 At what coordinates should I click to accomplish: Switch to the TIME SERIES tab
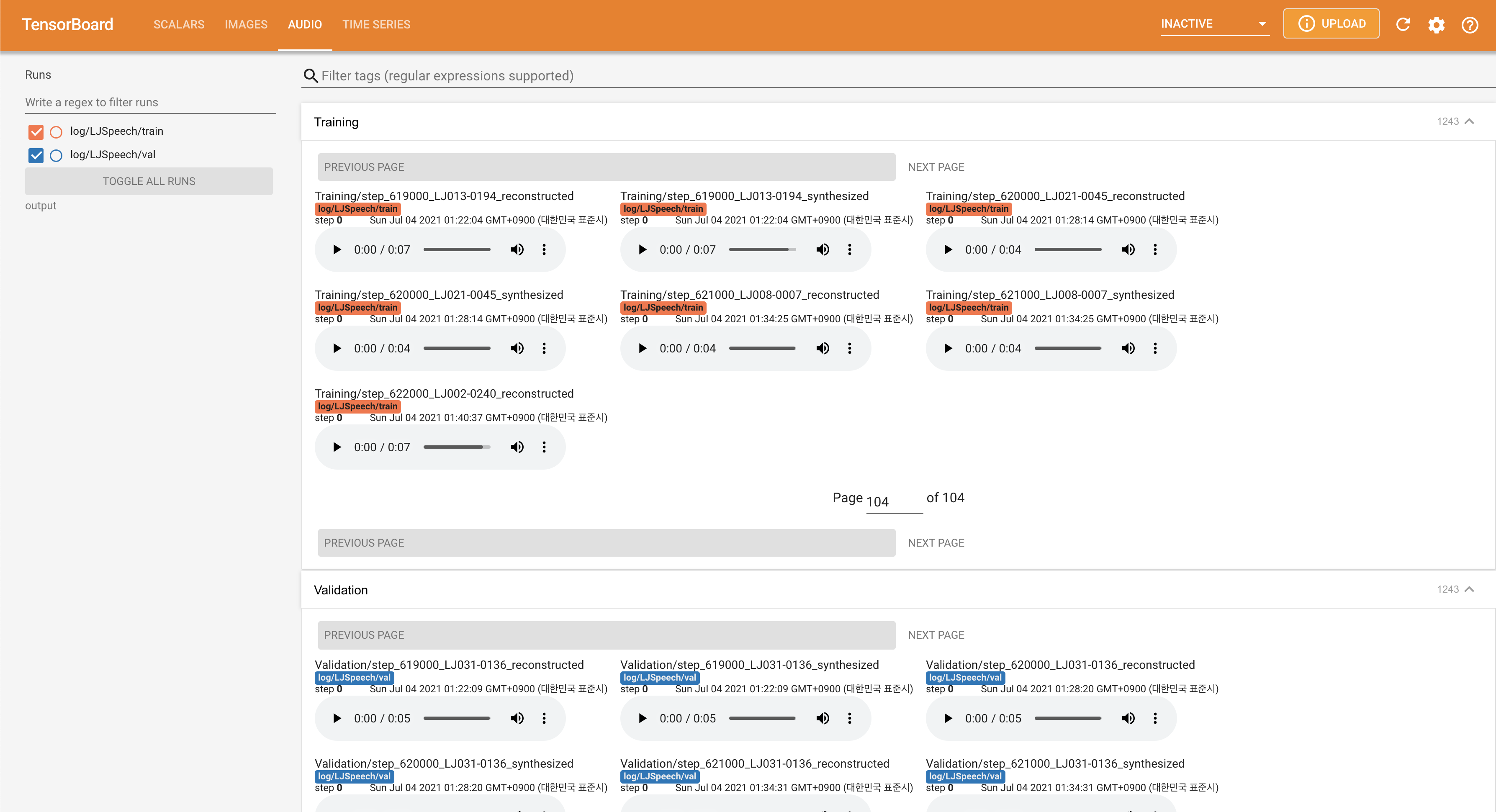(x=376, y=24)
